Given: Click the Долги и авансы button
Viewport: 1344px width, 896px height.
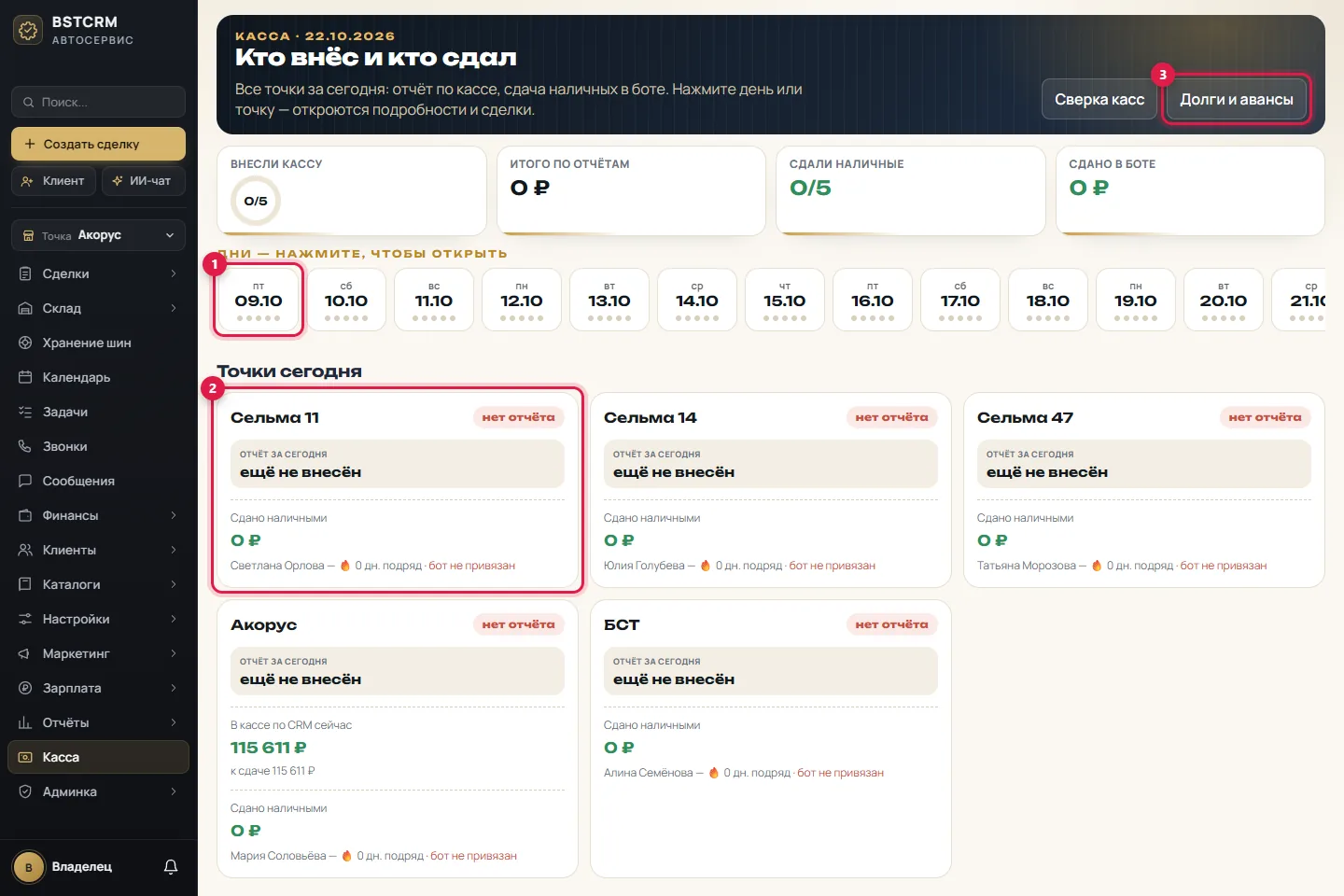Looking at the screenshot, I should [x=1237, y=99].
